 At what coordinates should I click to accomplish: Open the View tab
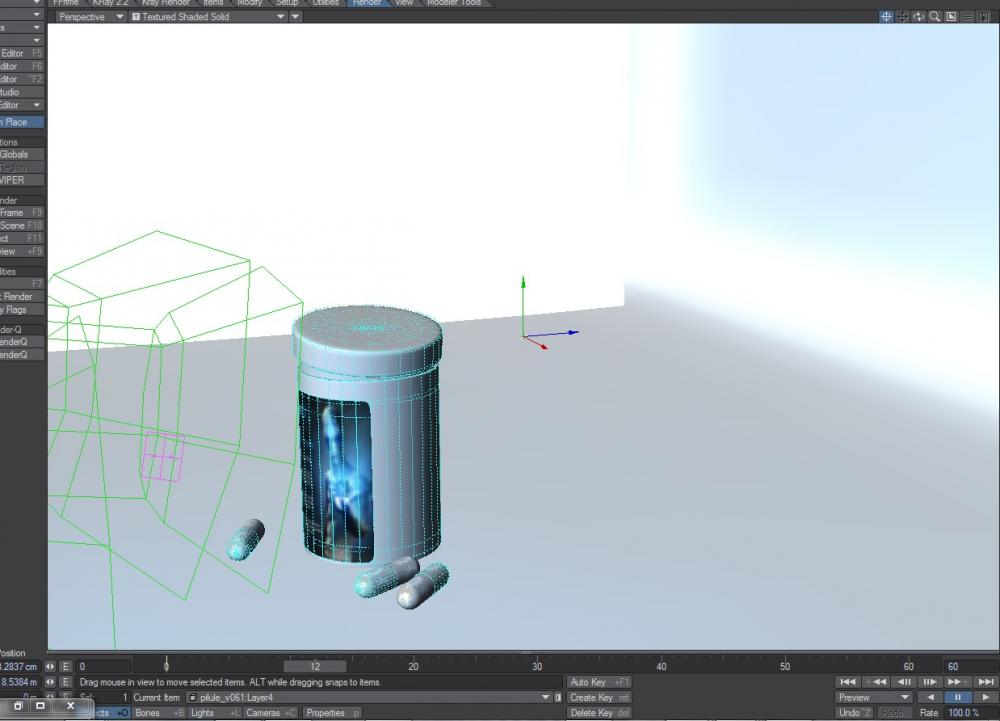404,3
